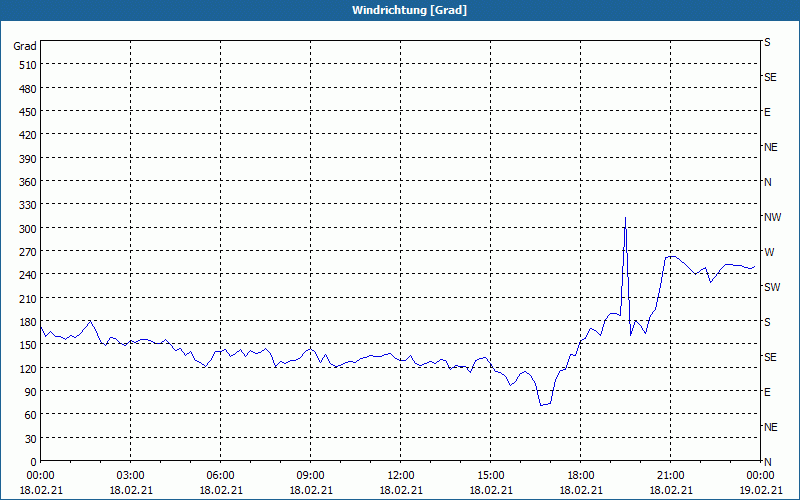Click the blue line's spike peak near 300
The width and height of the screenshot is (800, 500).
[626, 218]
